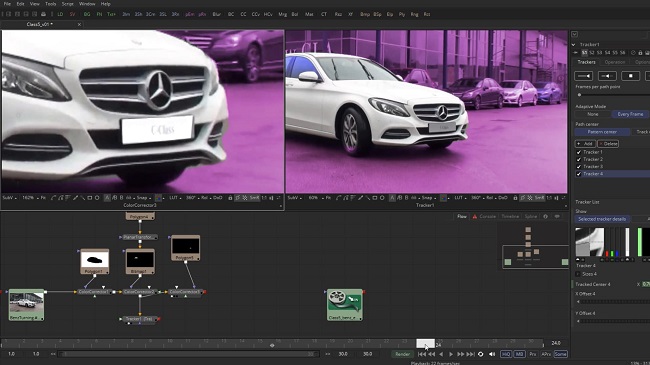The image size is (650, 365).
Task: Open the left viewer Snap dropdown
Action: [143, 198]
